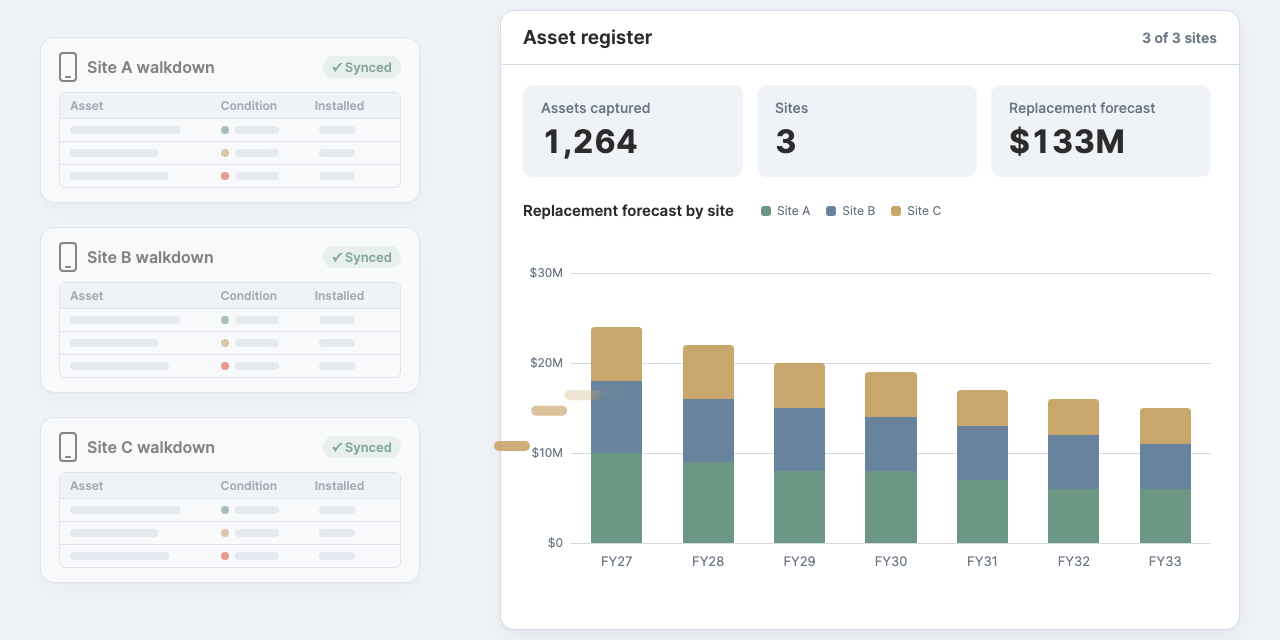The image size is (1280, 640).
Task: Click the Installed column header in Site A table
Action: tap(340, 106)
